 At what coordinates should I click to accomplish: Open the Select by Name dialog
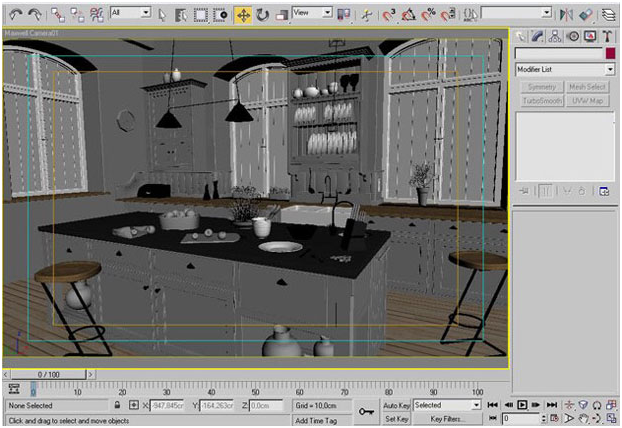pos(180,15)
